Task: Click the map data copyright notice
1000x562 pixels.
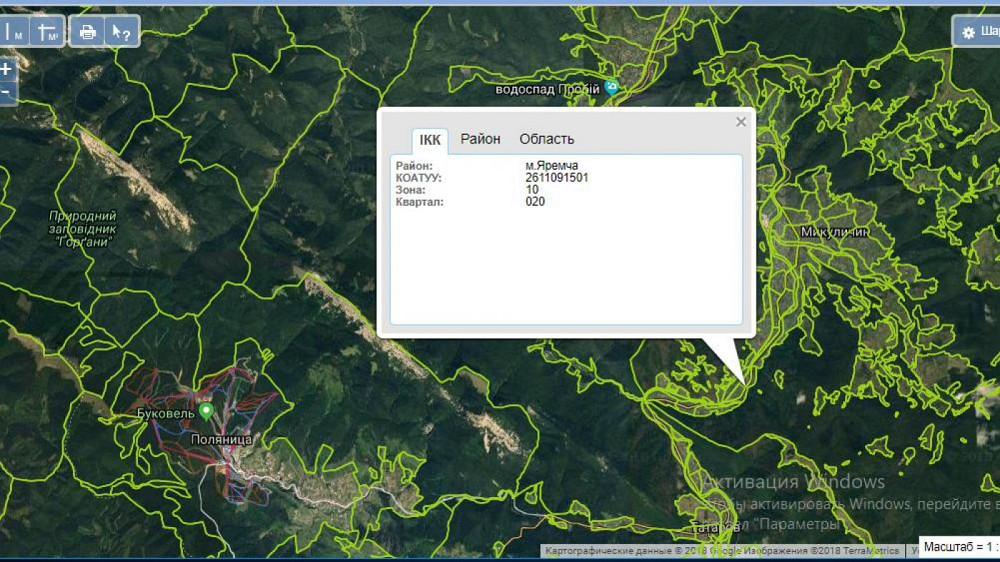Action: pos(720,551)
